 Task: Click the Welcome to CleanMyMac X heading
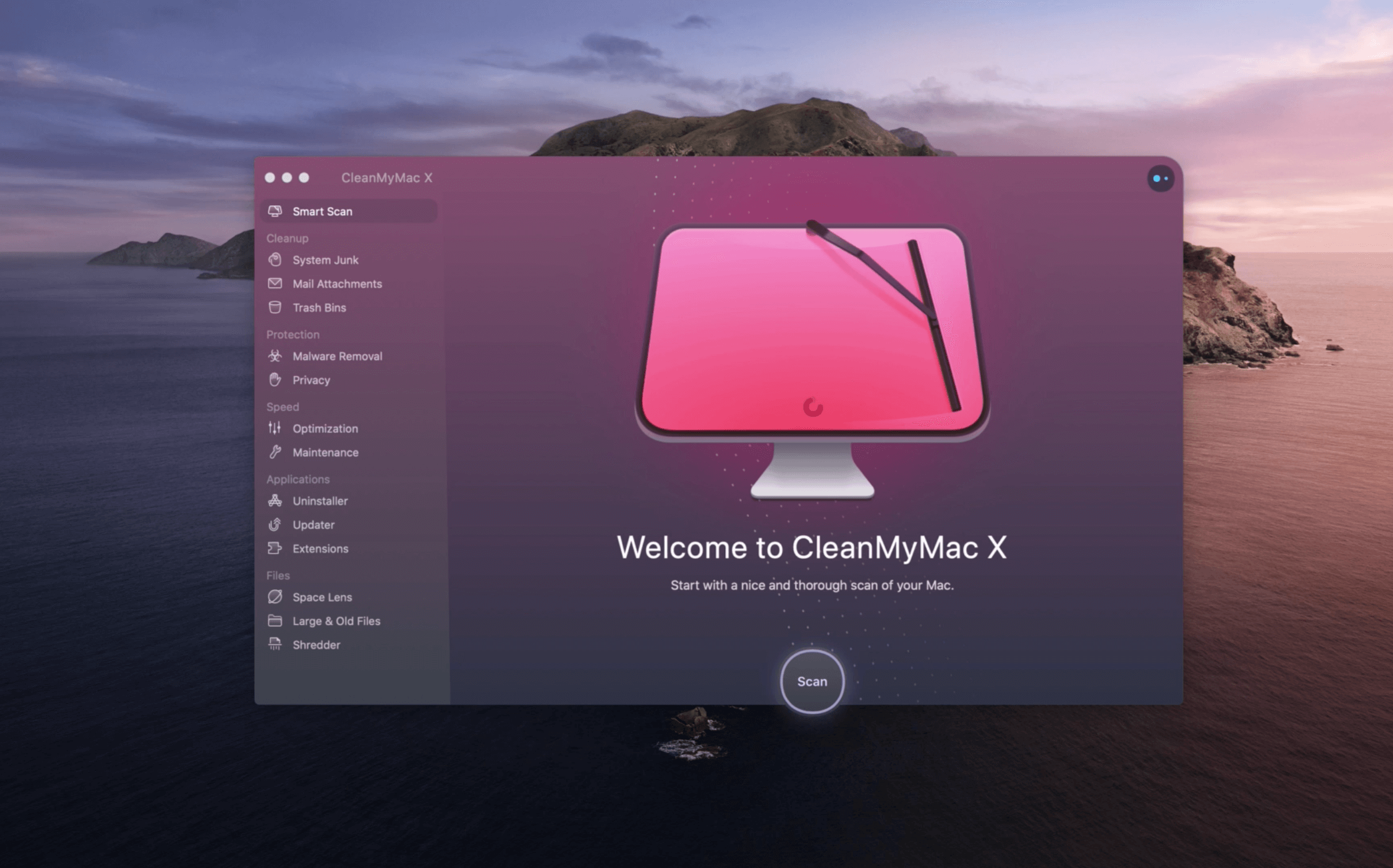tap(812, 547)
